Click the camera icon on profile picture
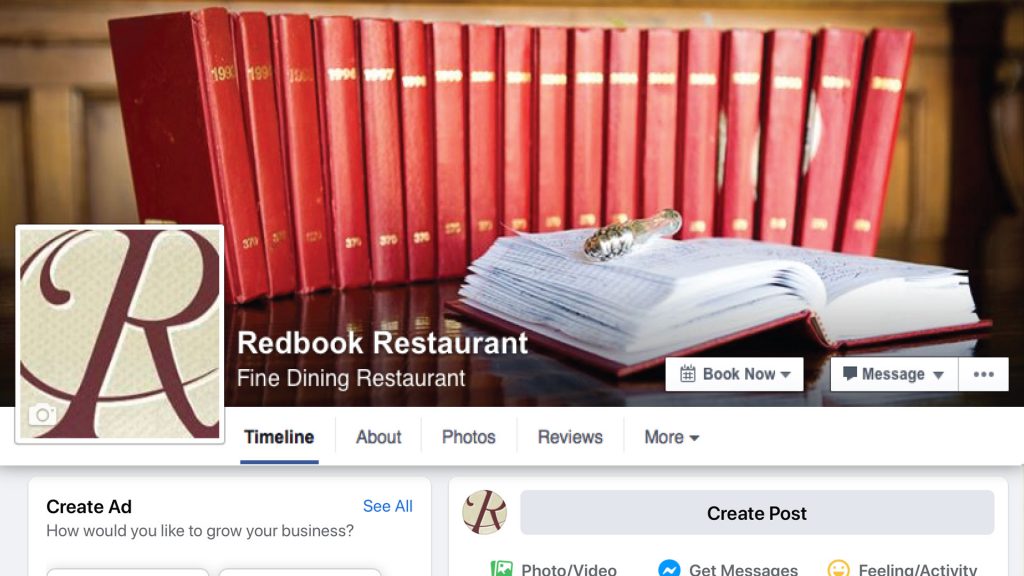Image resolution: width=1024 pixels, height=576 pixels. (x=42, y=415)
